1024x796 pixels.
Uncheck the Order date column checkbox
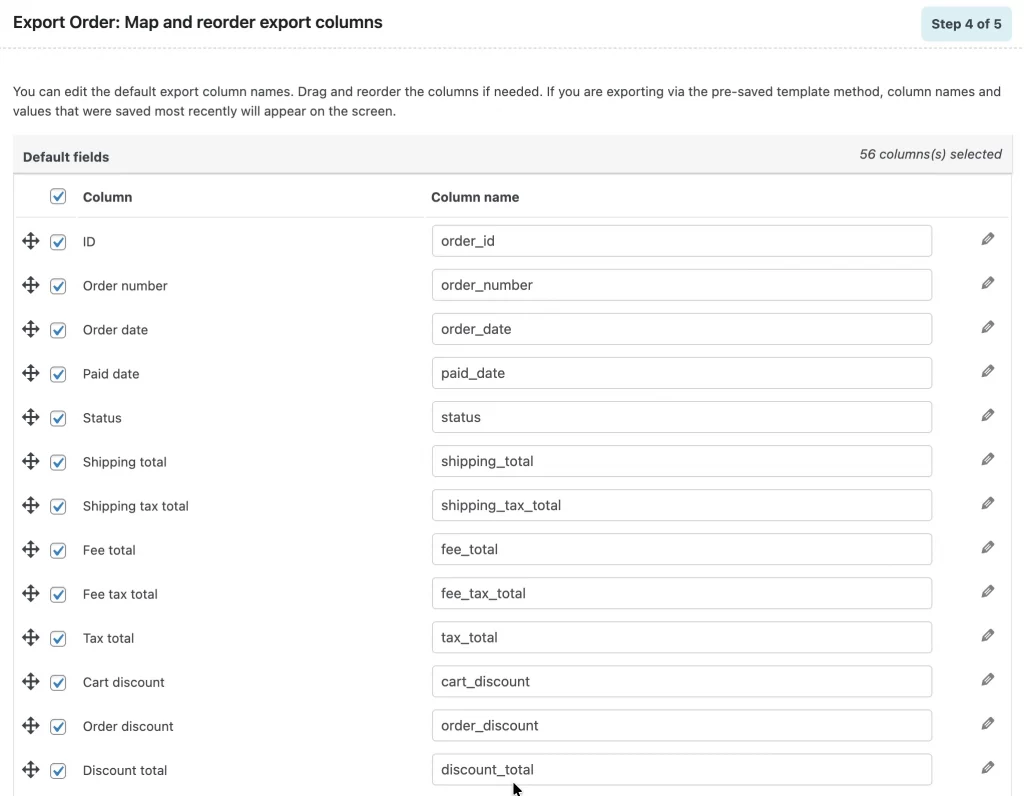click(58, 330)
